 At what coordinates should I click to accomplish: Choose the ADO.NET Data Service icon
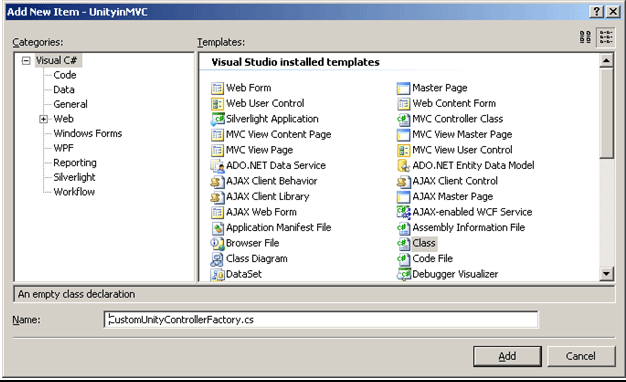[217, 166]
